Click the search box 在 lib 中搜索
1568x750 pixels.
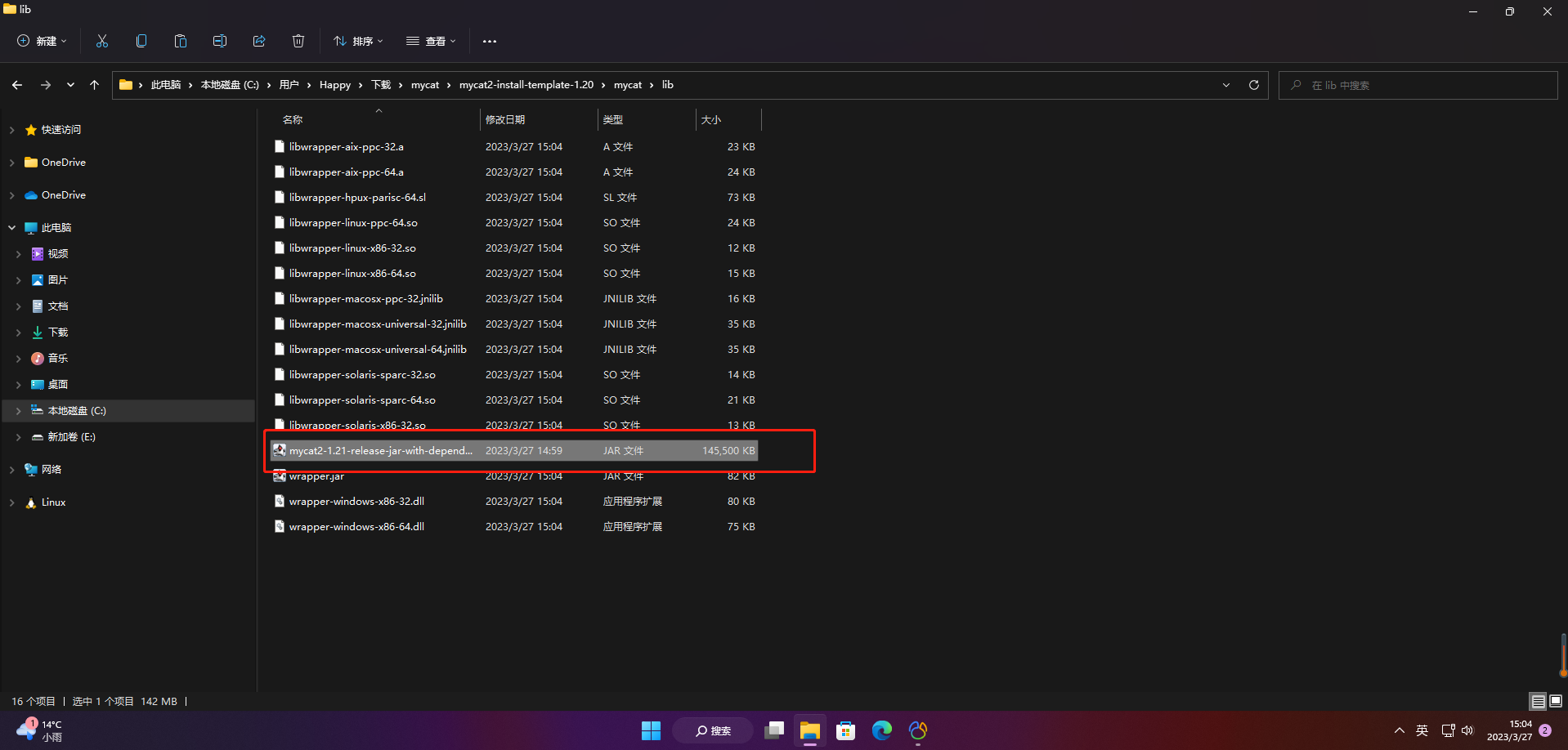point(1418,85)
